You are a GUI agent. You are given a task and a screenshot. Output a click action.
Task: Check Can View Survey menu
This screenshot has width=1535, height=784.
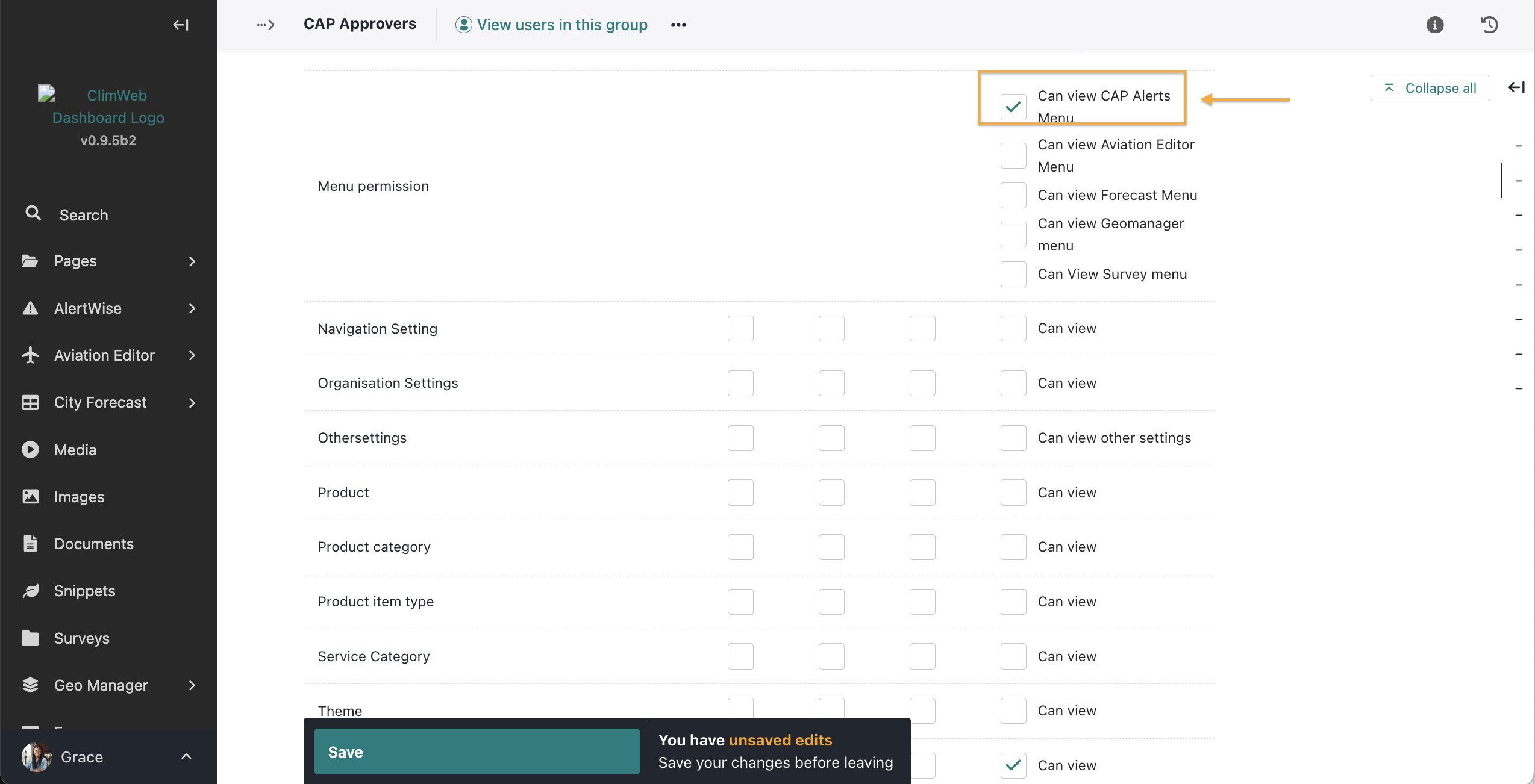1013,274
